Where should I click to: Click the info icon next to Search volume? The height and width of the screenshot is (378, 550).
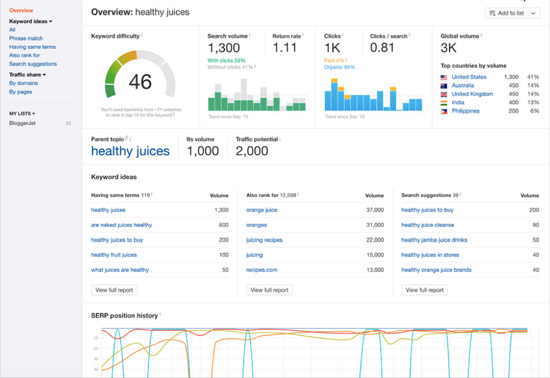[x=250, y=35]
